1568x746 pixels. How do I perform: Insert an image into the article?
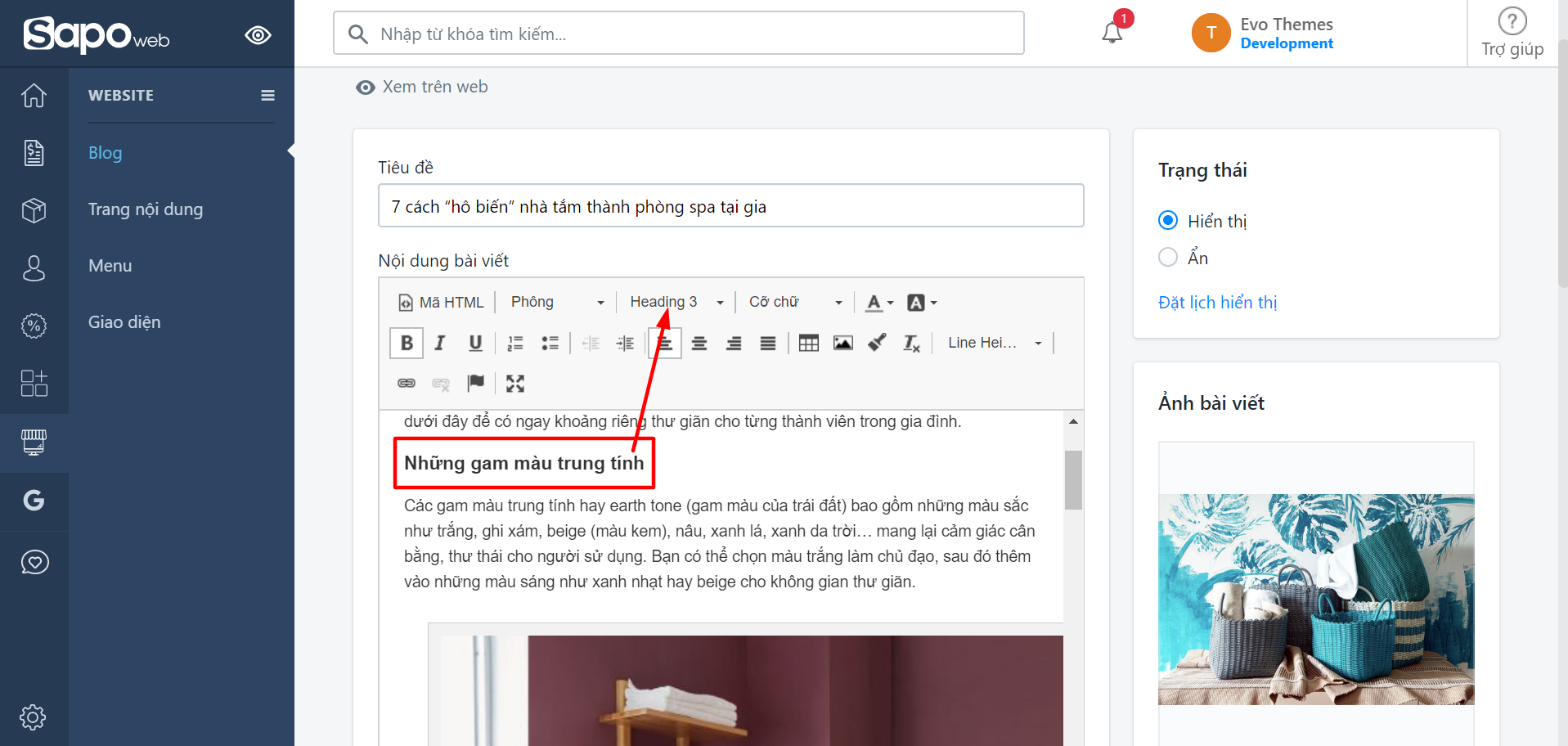point(843,343)
